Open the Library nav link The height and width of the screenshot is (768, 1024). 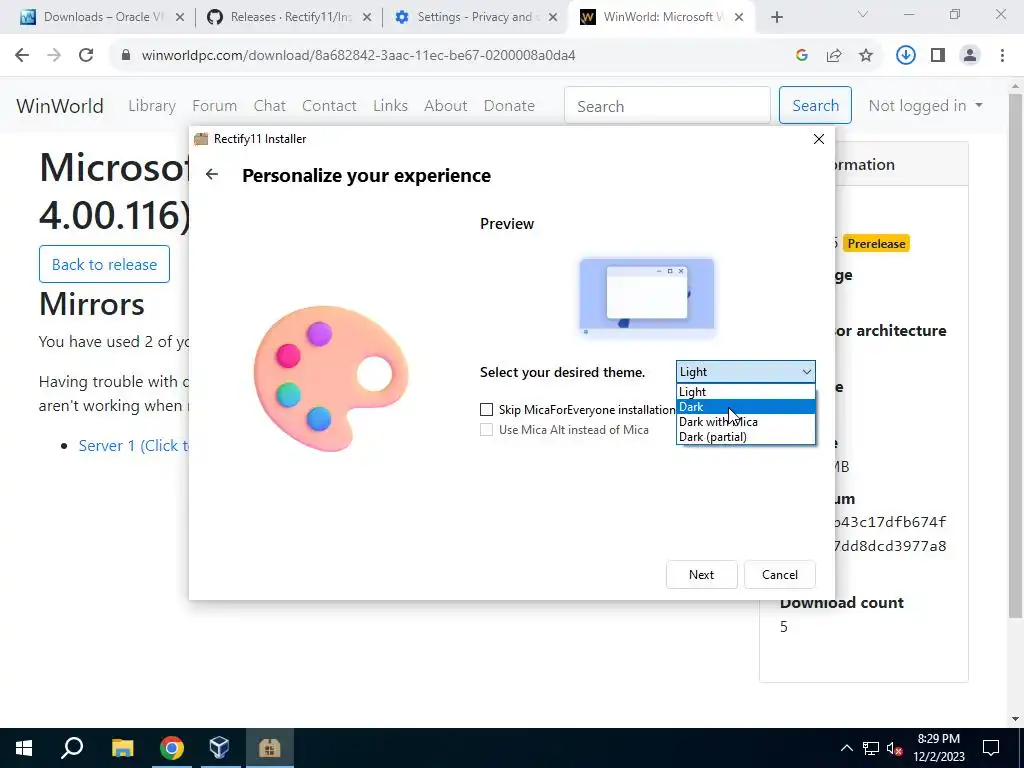[x=152, y=106]
